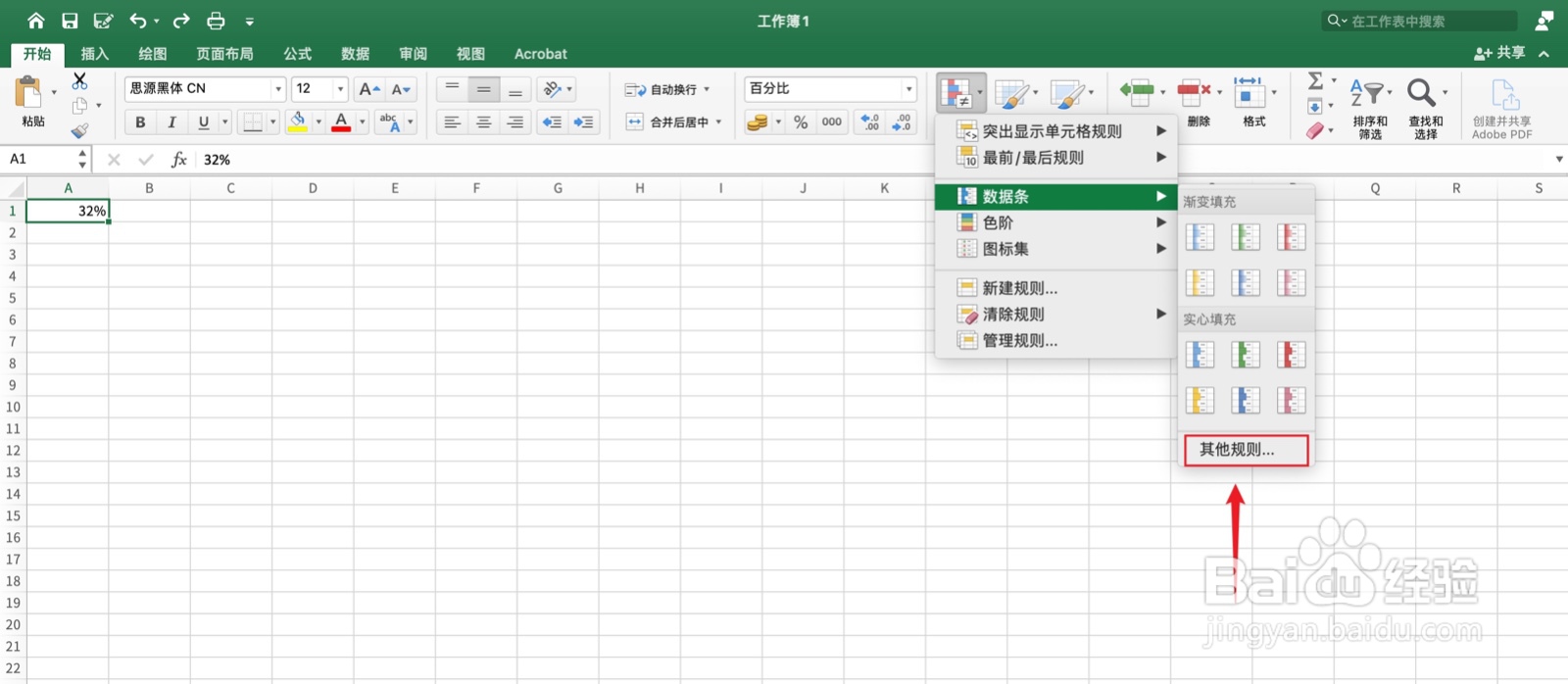
Task: Click the Format Painter brush icon
Action: [79, 130]
